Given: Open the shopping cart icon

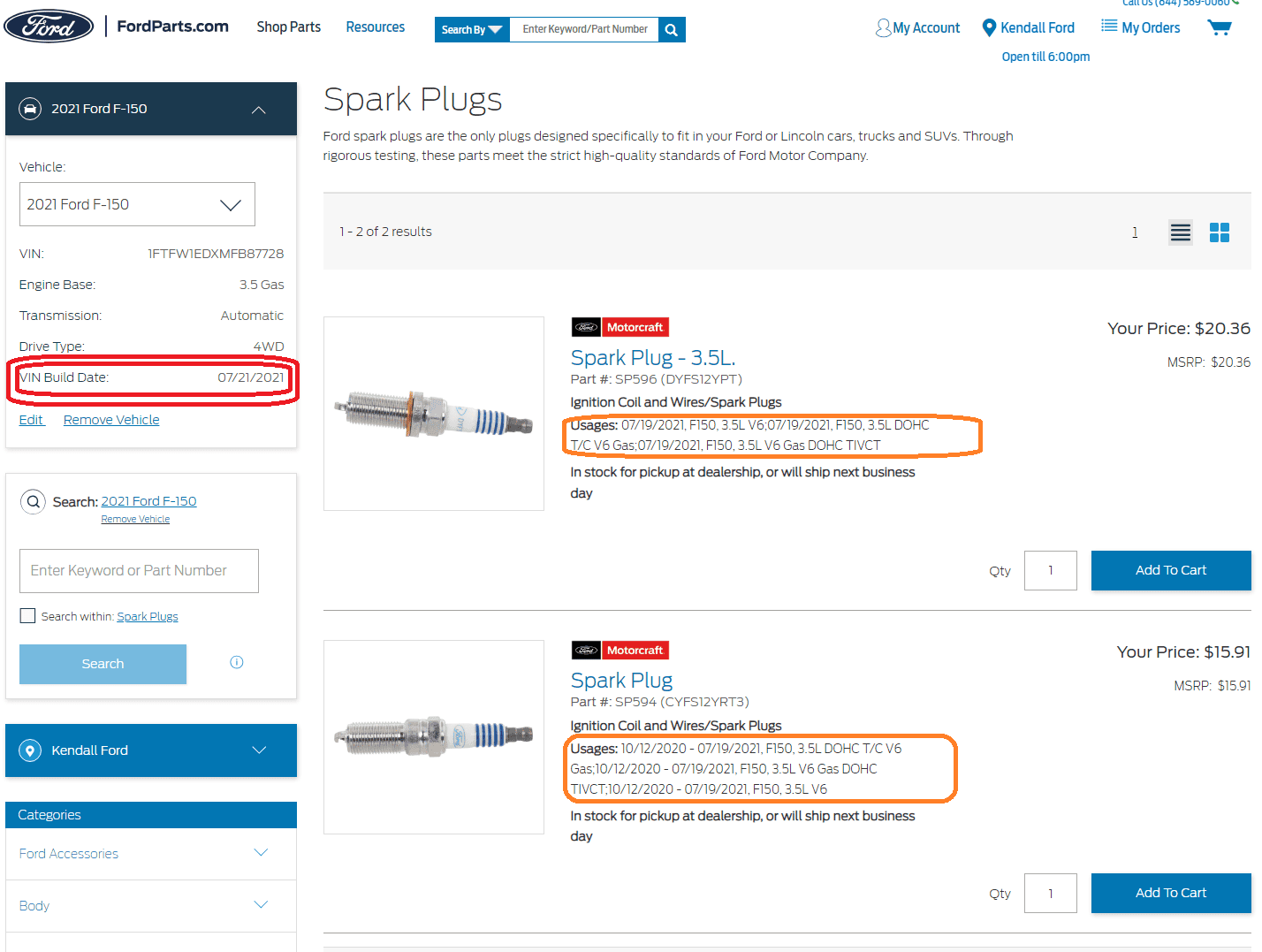Looking at the screenshot, I should click(x=1220, y=27).
